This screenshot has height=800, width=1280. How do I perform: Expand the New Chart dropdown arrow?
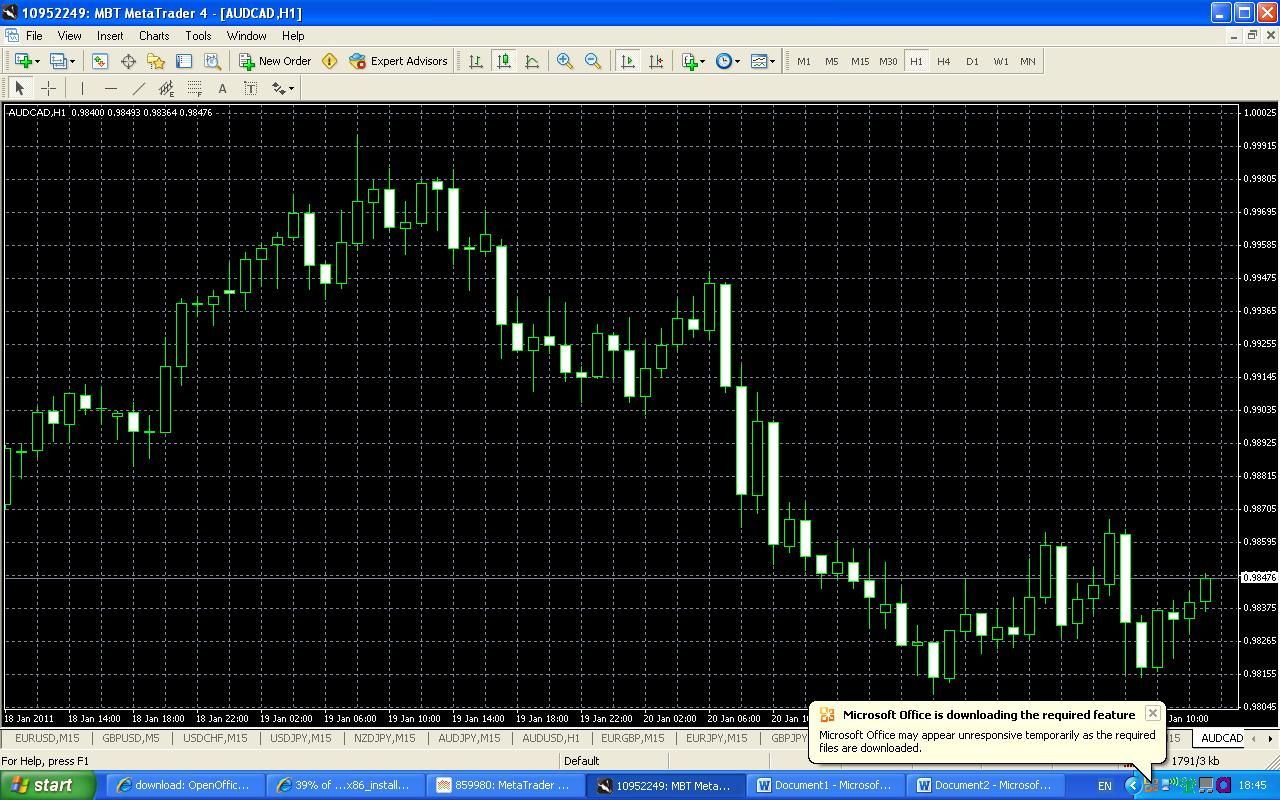tap(37, 61)
